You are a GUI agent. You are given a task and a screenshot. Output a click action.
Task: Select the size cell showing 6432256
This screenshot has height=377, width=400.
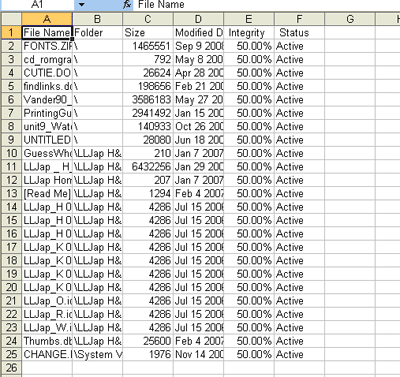point(148,167)
